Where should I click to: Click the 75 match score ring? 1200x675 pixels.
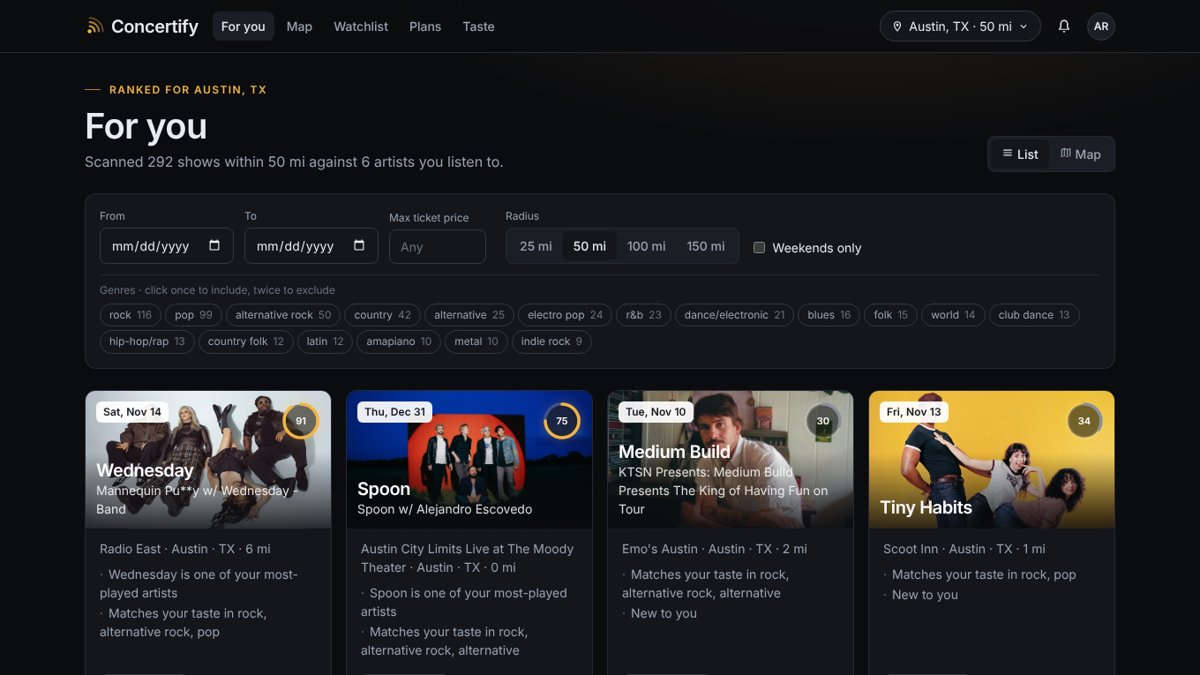click(562, 421)
